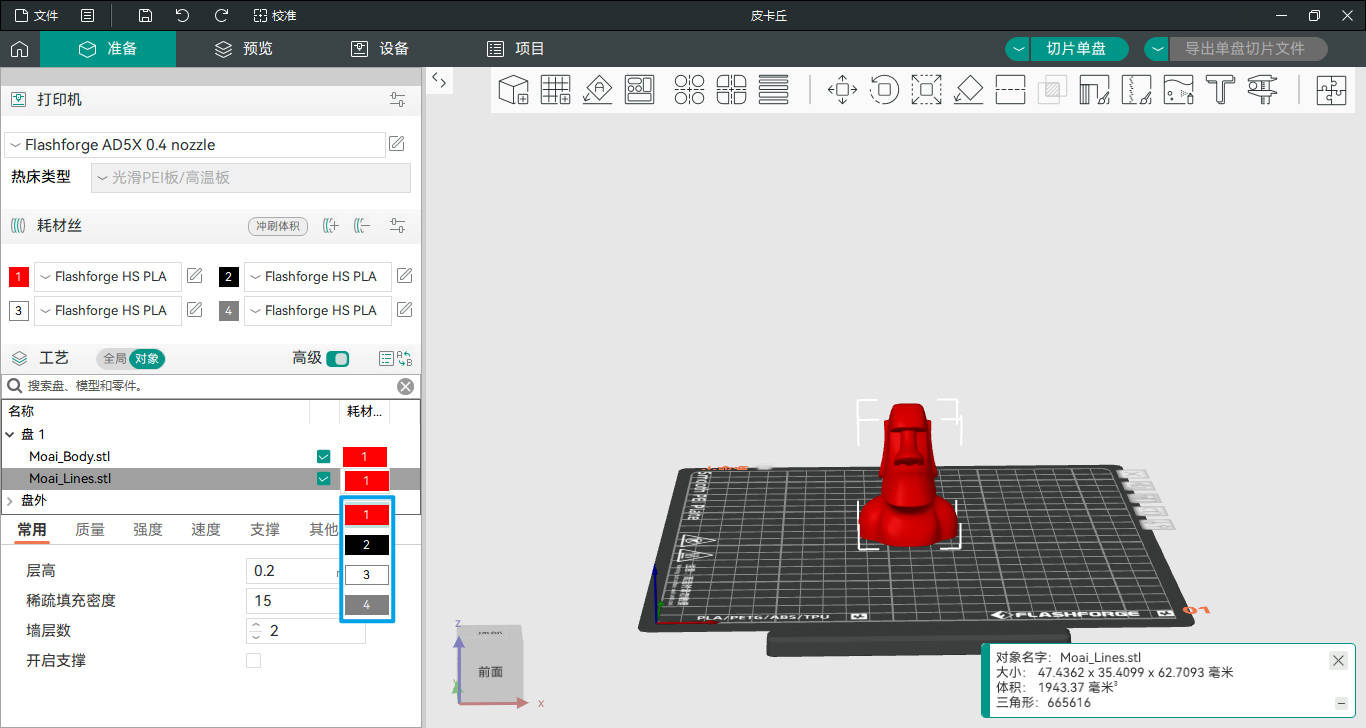This screenshot has height=728, width=1366.
Task: Select the Cut tool
Action: point(1010,89)
